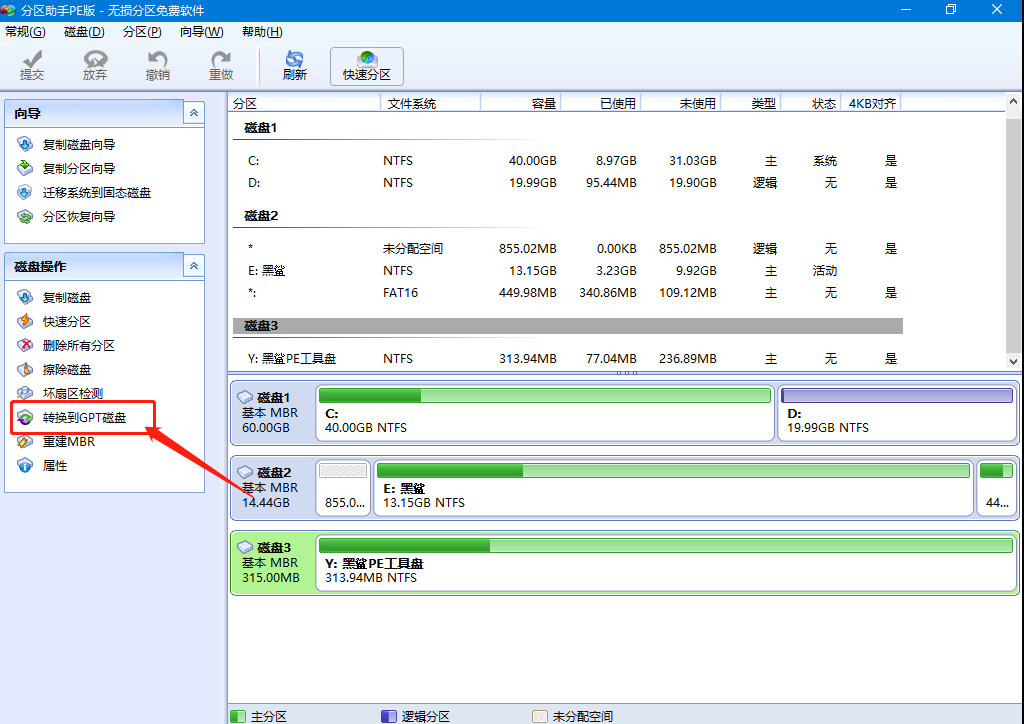Select the 磁盘1 drive icon in disk map

(245, 397)
